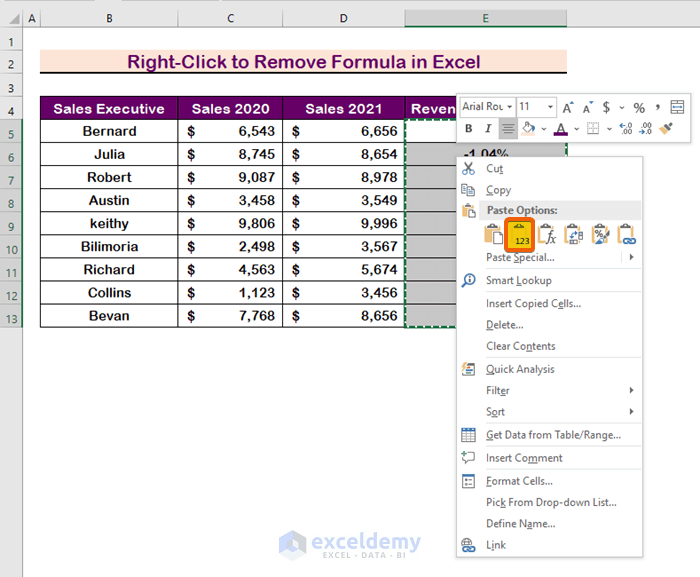Viewport: 700px width, 577px height.
Task: Apply the fill color bucket
Action: click(x=529, y=129)
